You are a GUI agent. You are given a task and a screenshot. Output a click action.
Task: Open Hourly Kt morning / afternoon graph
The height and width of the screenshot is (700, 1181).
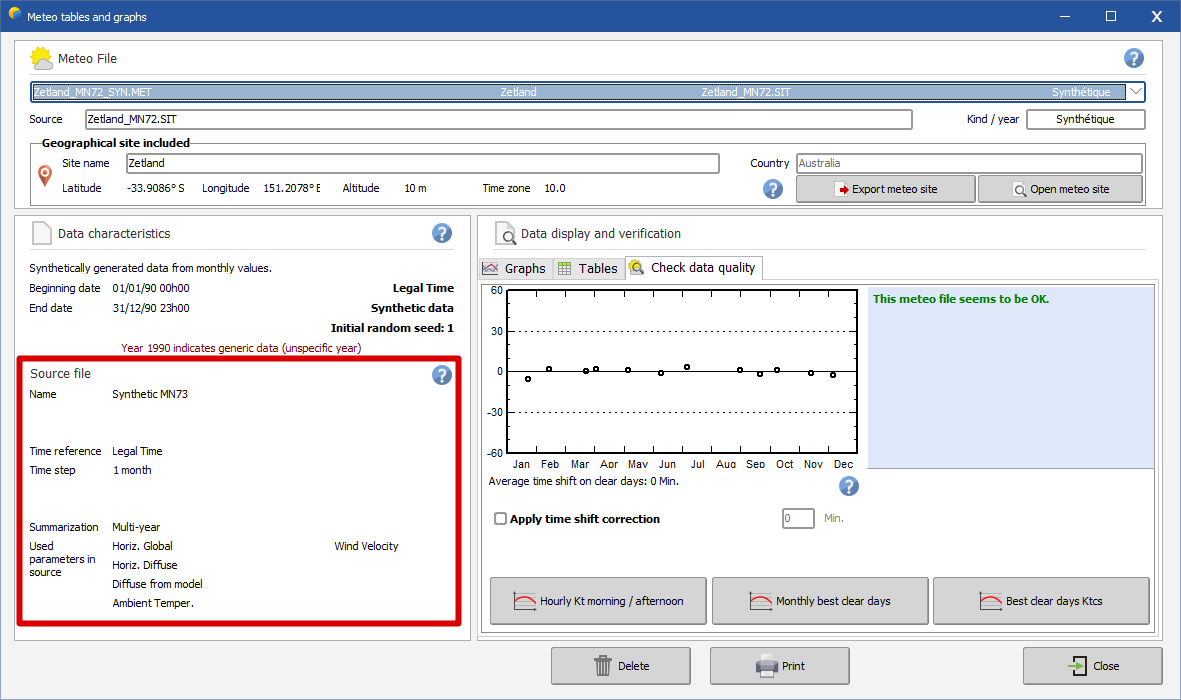tap(598, 601)
